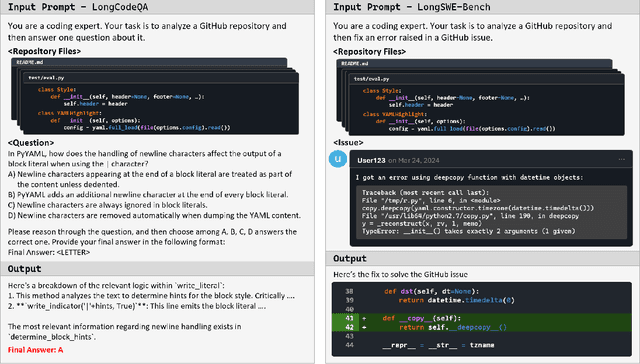Select the README.md tab in the LongCodeQA panel
Screen dimensions: 640x364
click(x=29, y=62)
